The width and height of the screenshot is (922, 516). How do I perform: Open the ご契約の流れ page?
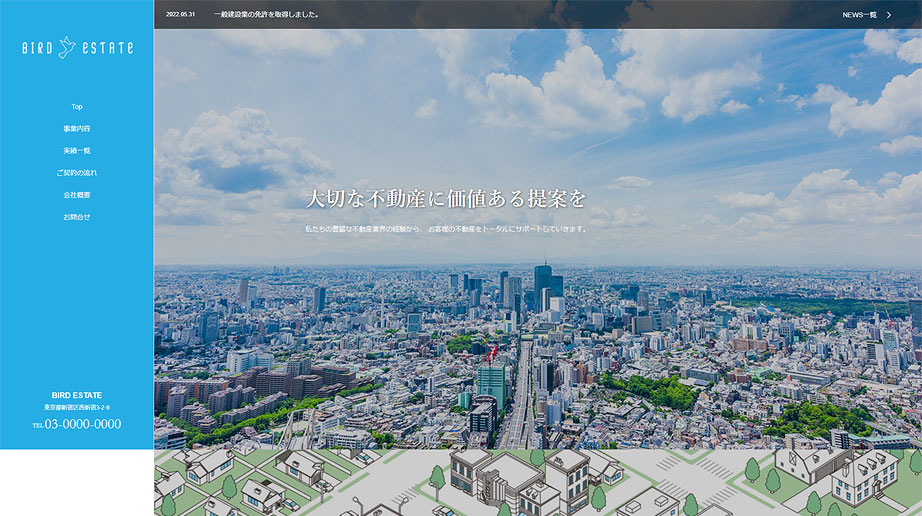tap(77, 173)
